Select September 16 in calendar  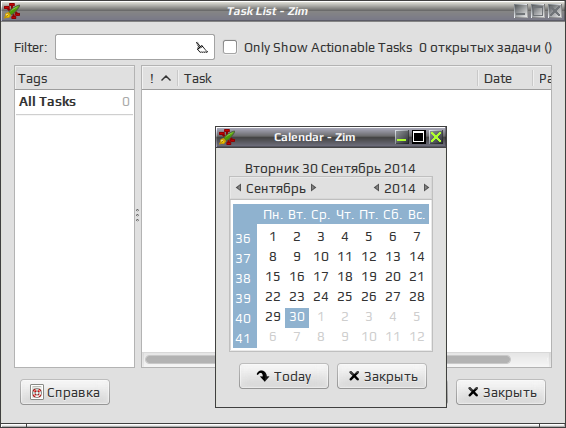(297, 277)
